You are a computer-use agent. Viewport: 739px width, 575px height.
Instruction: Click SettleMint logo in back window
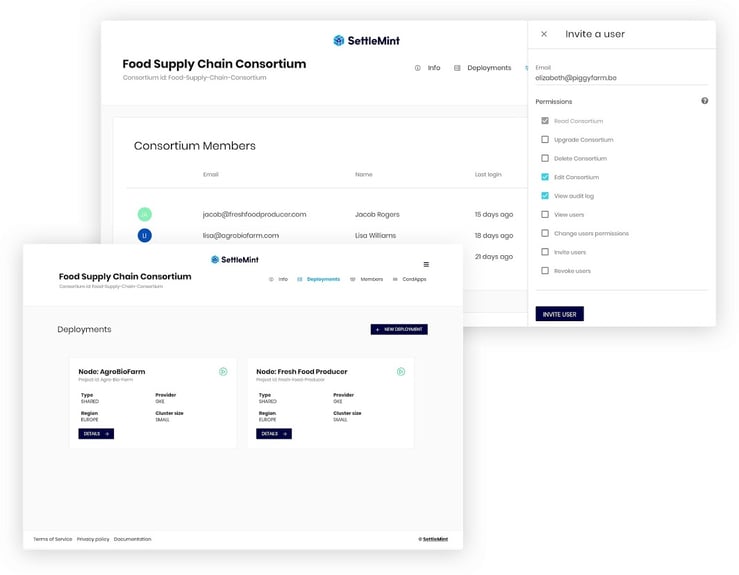pyautogui.click(x=366, y=41)
